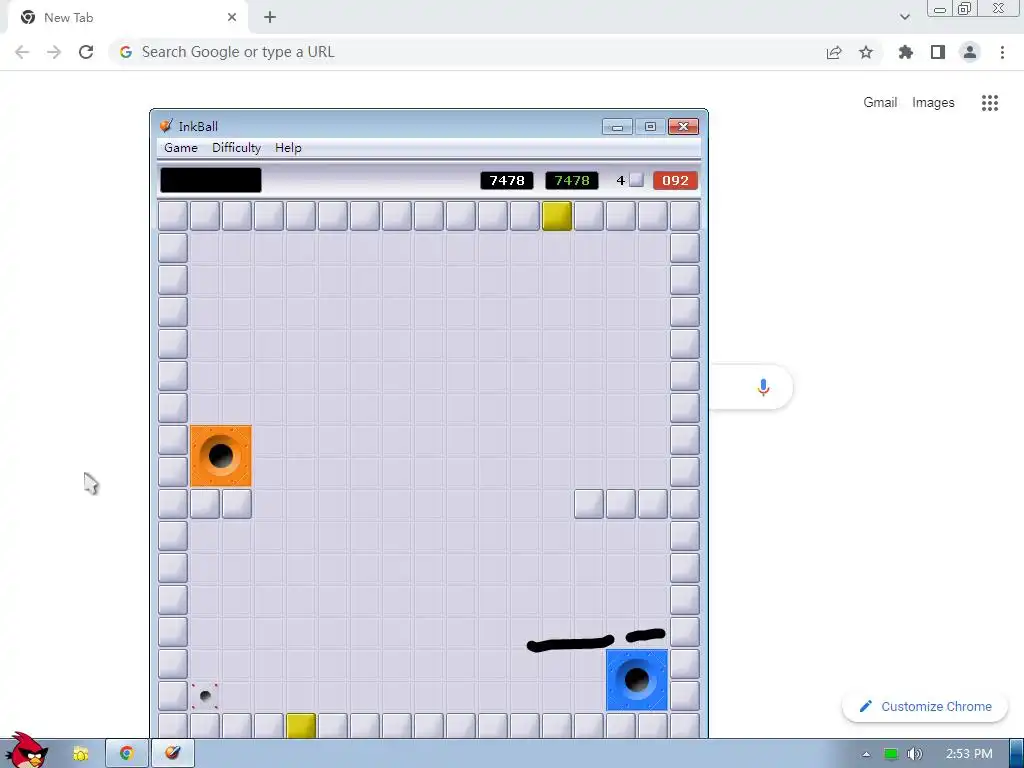Click the InkBall title bar icon
The width and height of the screenshot is (1024, 768).
tap(167, 126)
